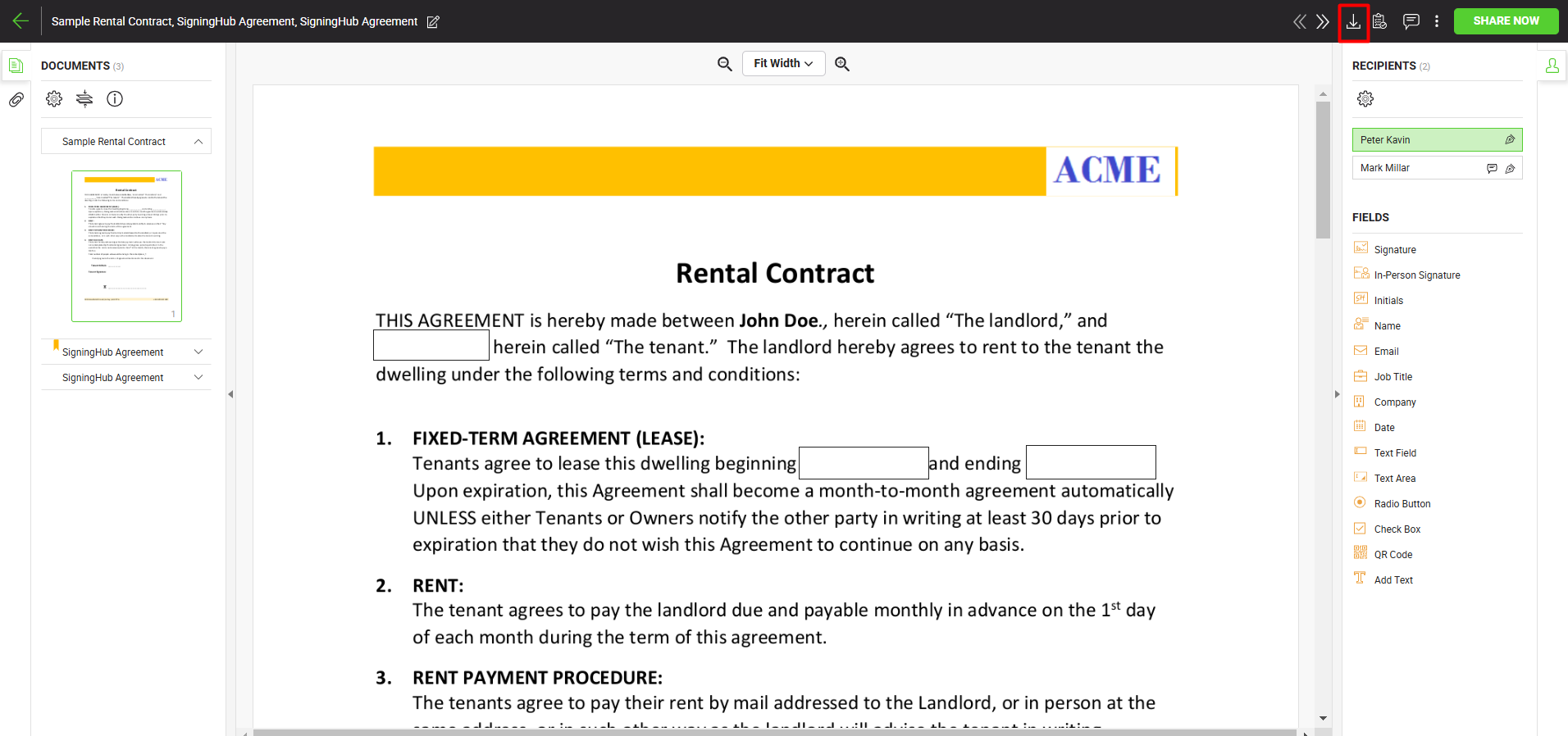Image resolution: width=1568 pixels, height=736 pixels.
Task: Open the documents panel tab icon
Action: click(x=16, y=66)
